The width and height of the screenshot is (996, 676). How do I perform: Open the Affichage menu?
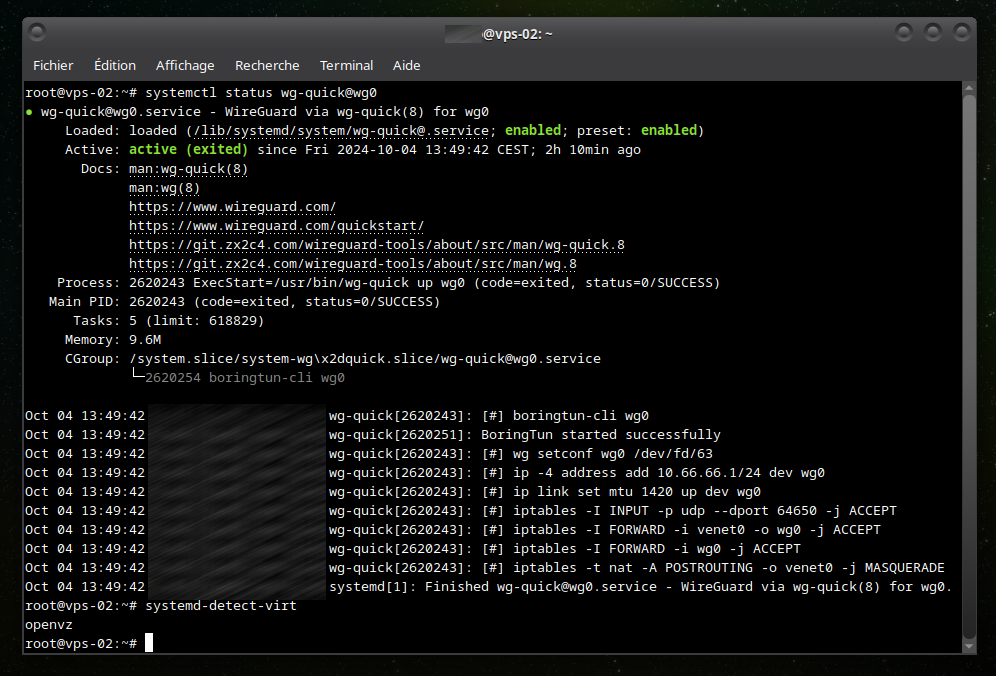pyautogui.click(x=185, y=65)
